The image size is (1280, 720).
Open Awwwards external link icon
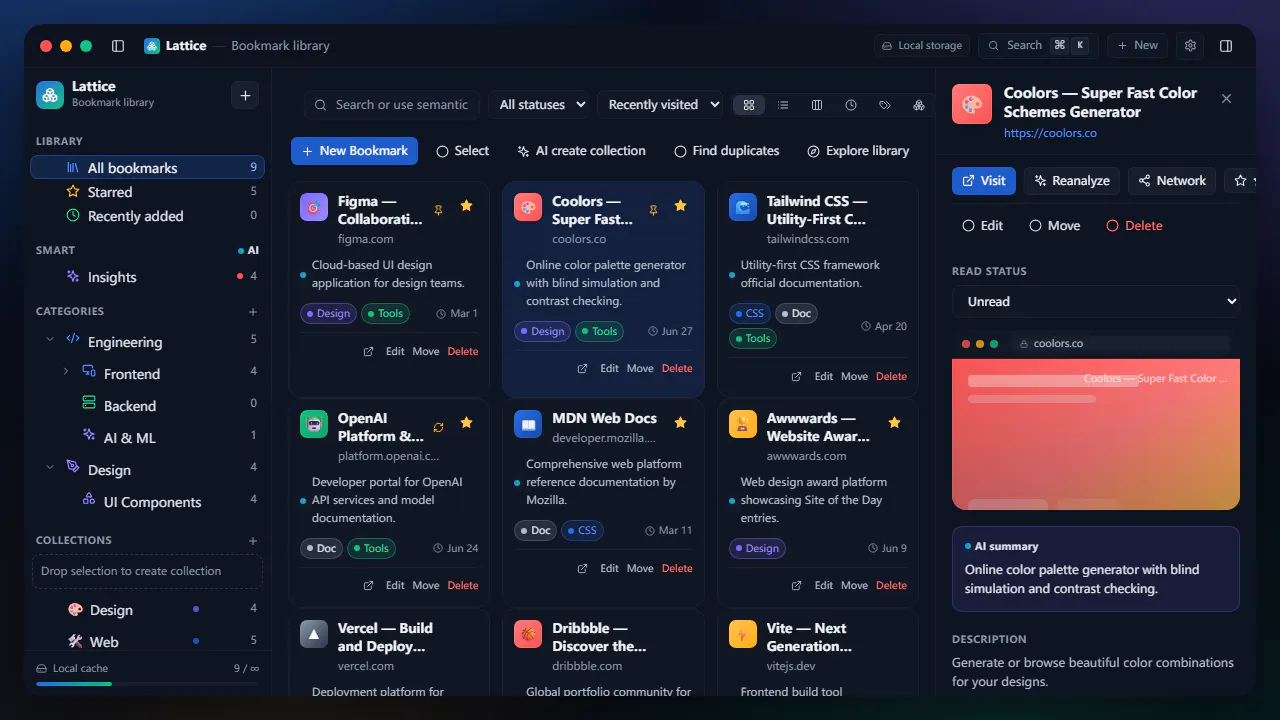(x=797, y=586)
